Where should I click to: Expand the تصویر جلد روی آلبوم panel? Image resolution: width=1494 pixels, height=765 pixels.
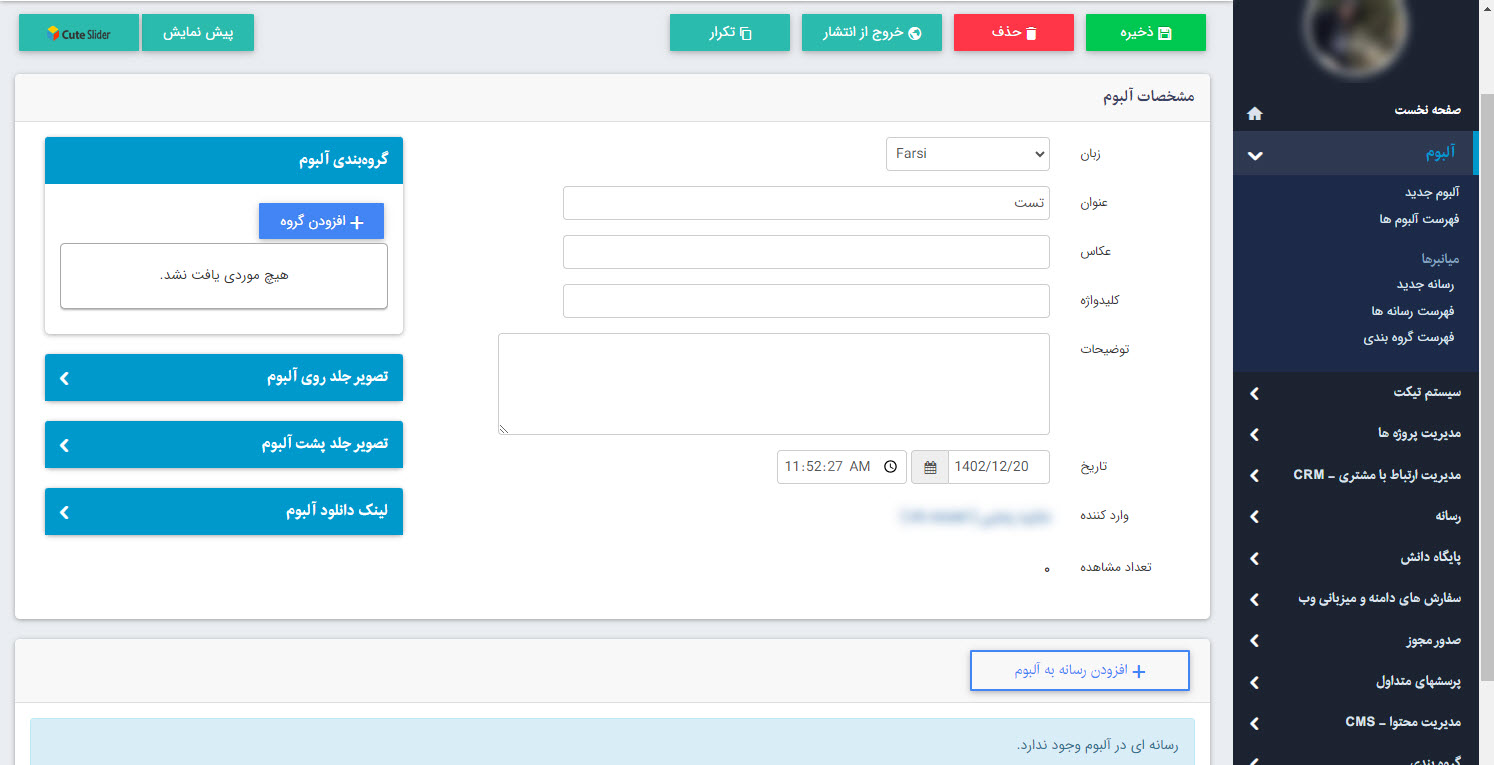coord(224,378)
